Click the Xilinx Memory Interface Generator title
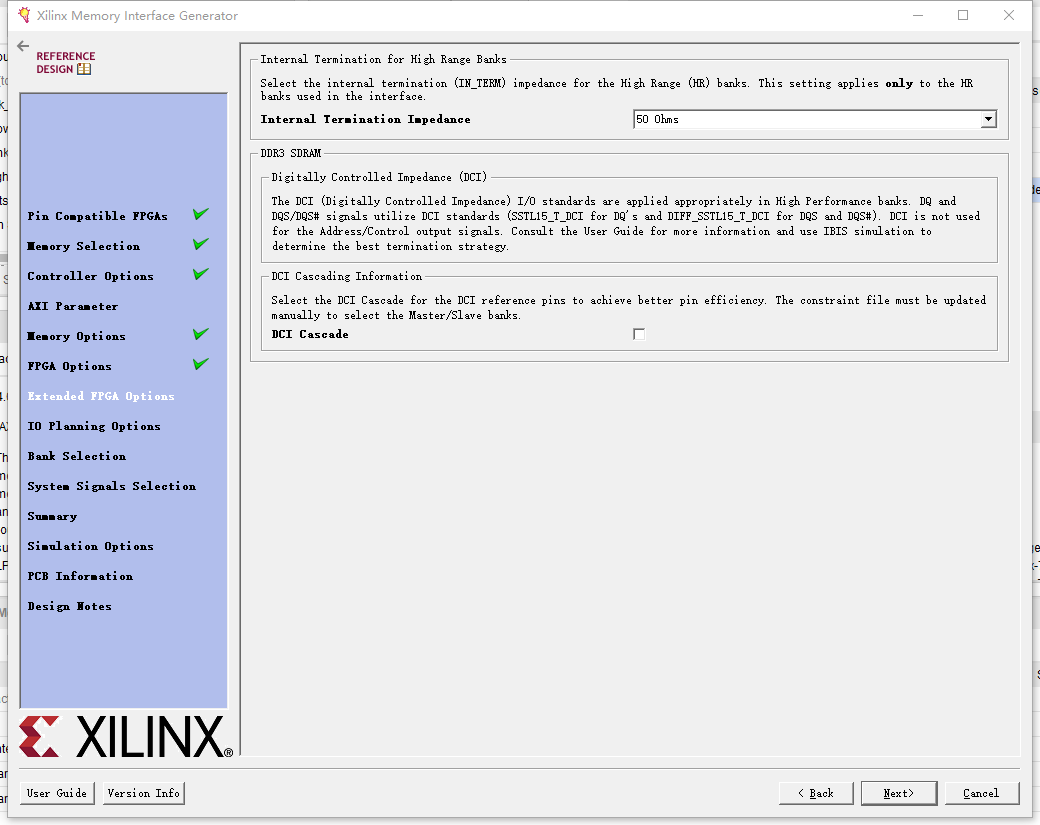The image size is (1040, 825). coord(137,15)
